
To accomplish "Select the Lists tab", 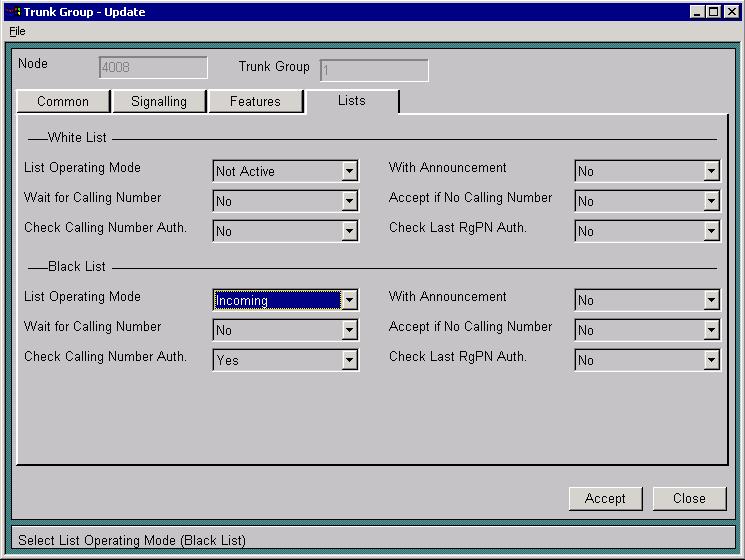I will click(352, 101).
